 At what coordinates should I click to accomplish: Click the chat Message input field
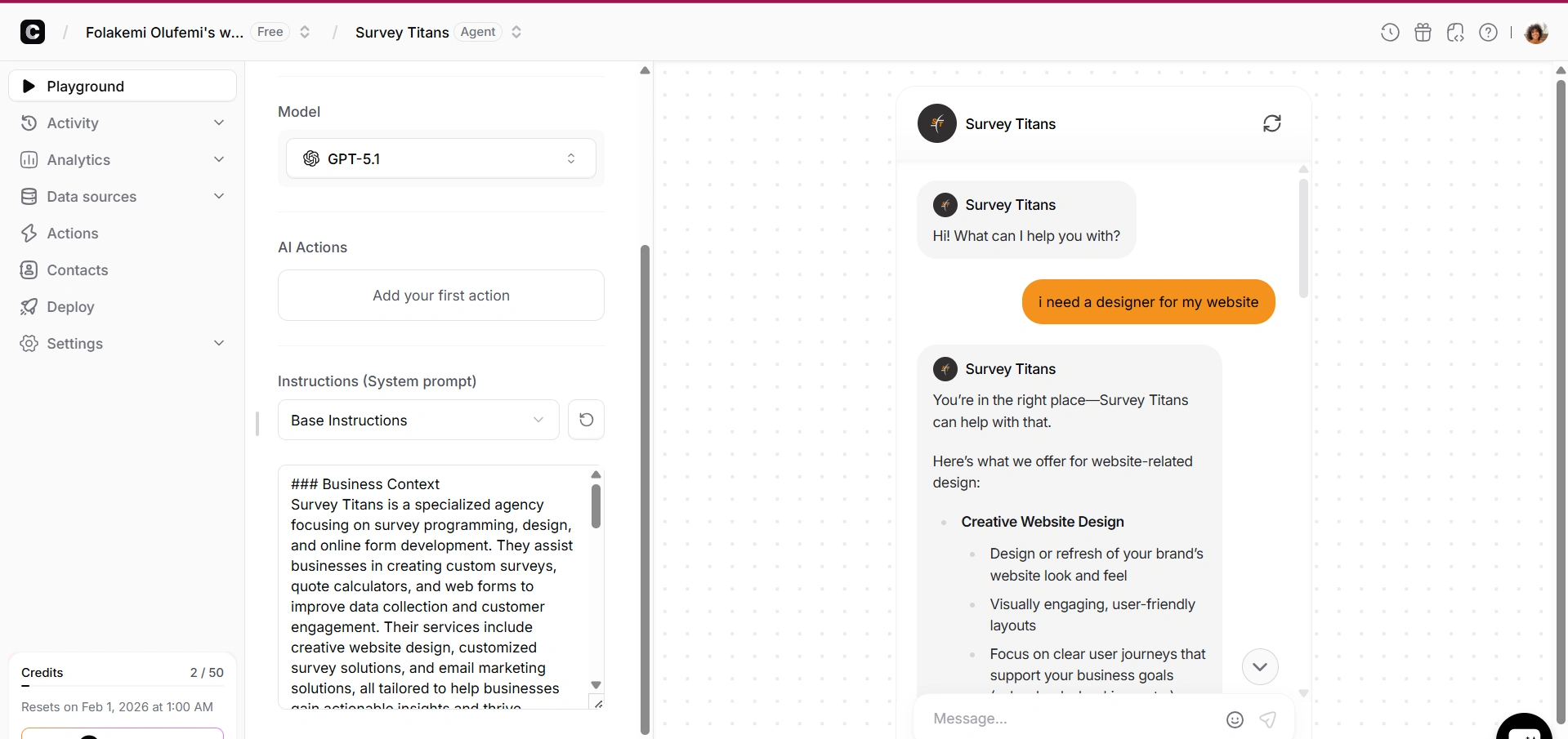tap(1074, 719)
